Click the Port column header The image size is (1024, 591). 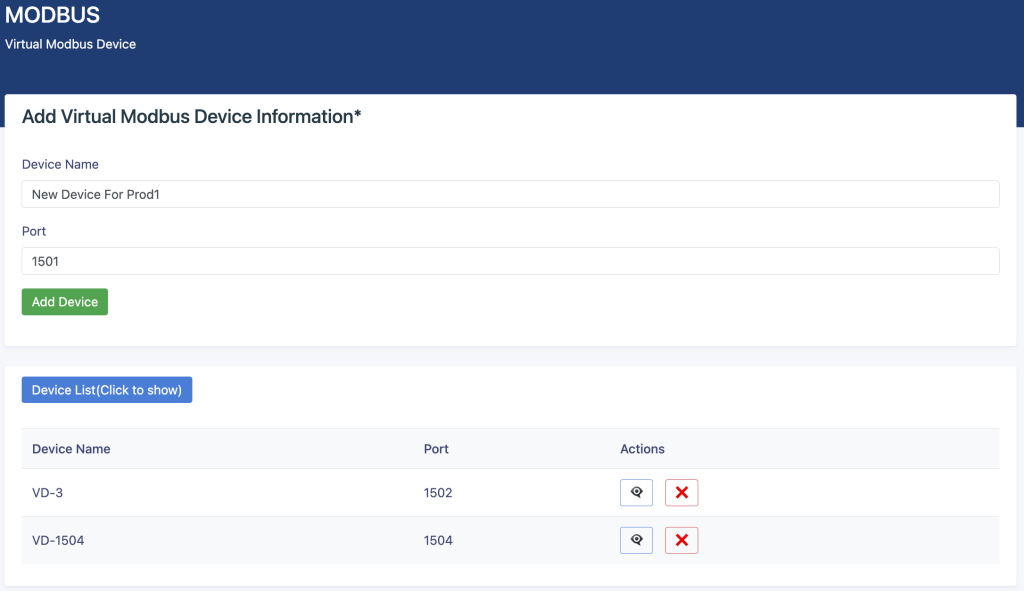point(436,449)
